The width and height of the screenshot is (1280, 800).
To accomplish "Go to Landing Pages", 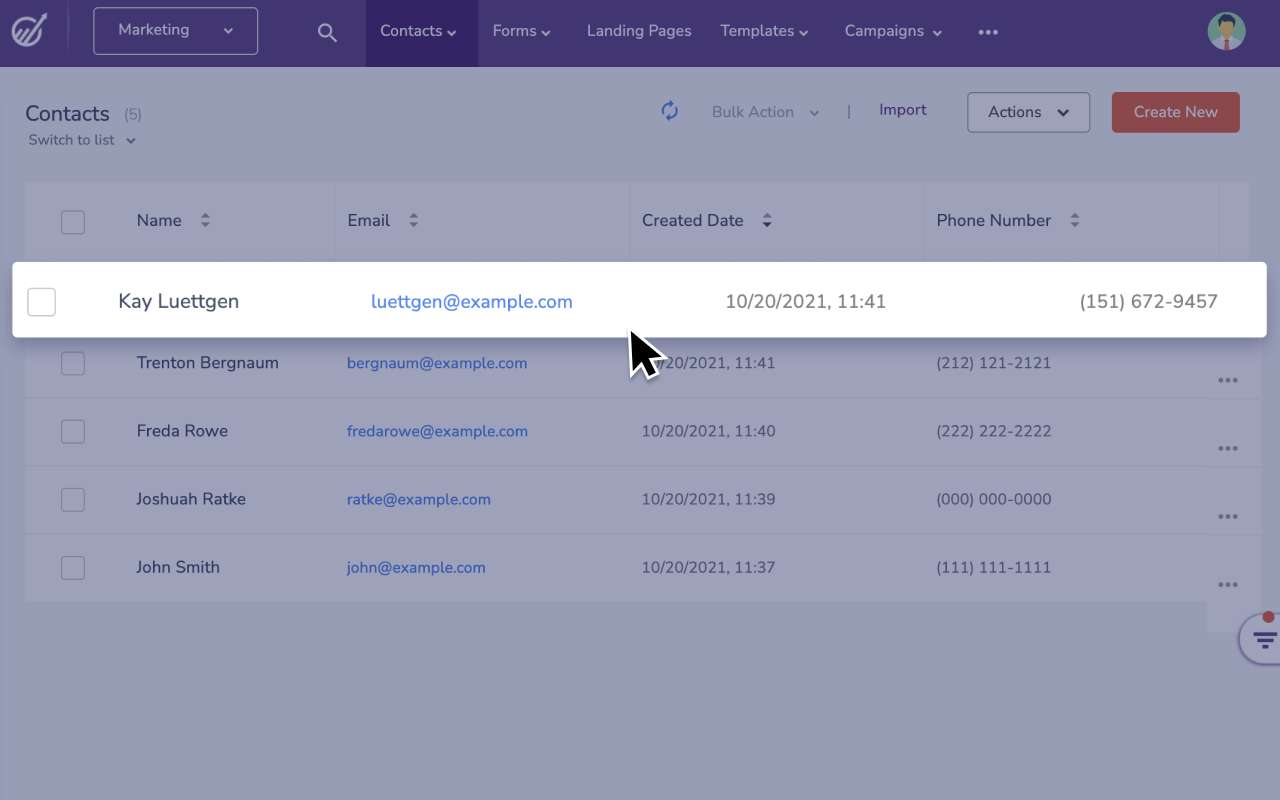I will (x=639, y=31).
